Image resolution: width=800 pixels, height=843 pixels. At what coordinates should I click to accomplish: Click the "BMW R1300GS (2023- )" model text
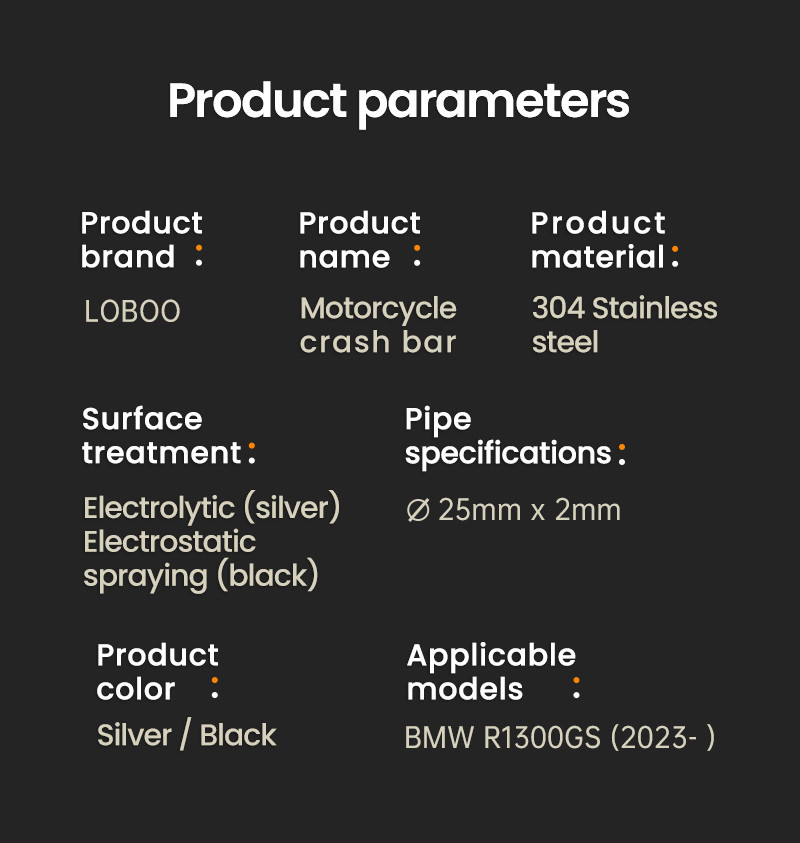(560, 738)
